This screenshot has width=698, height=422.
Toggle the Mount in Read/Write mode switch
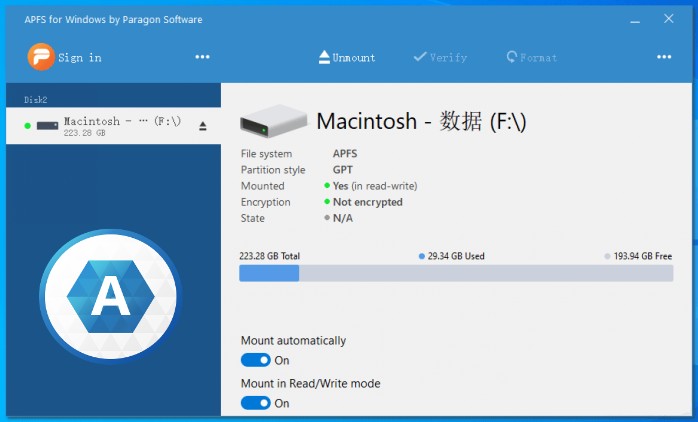click(256, 403)
